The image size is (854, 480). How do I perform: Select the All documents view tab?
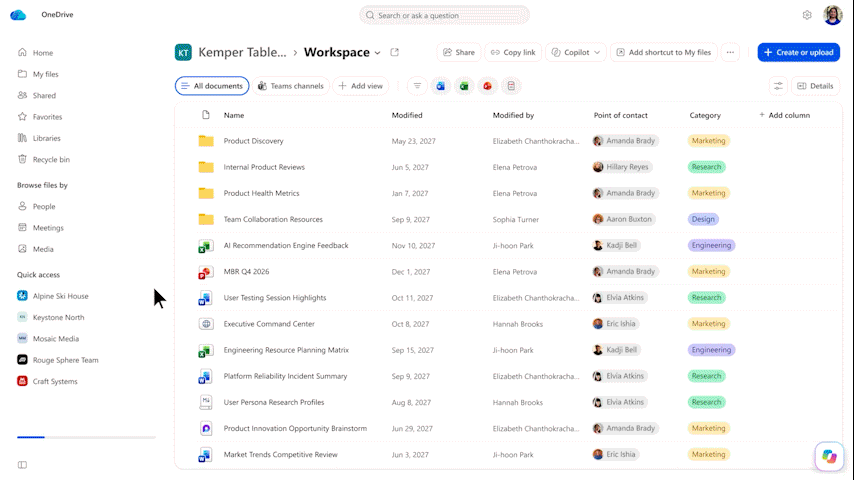tap(212, 86)
